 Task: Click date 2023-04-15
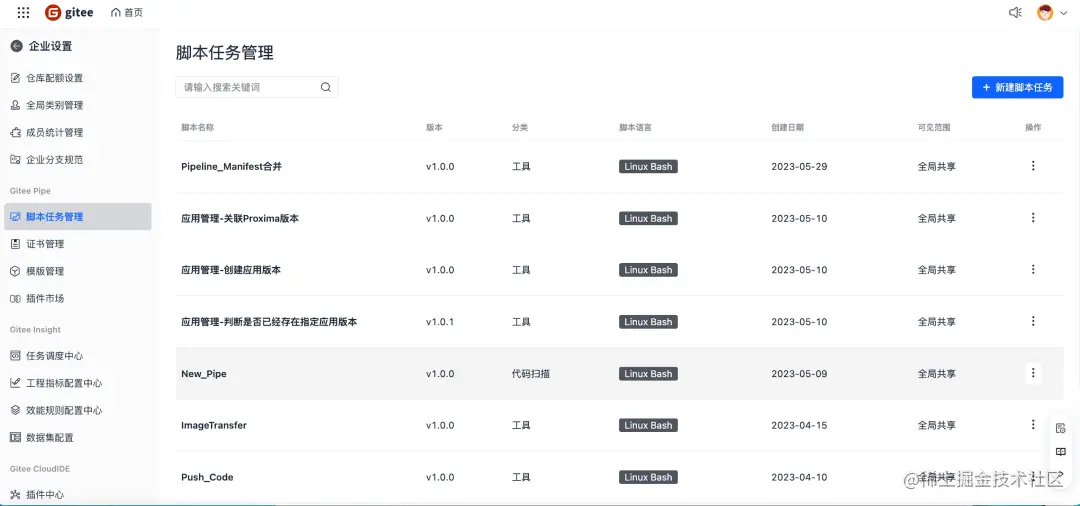tap(799, 425)
